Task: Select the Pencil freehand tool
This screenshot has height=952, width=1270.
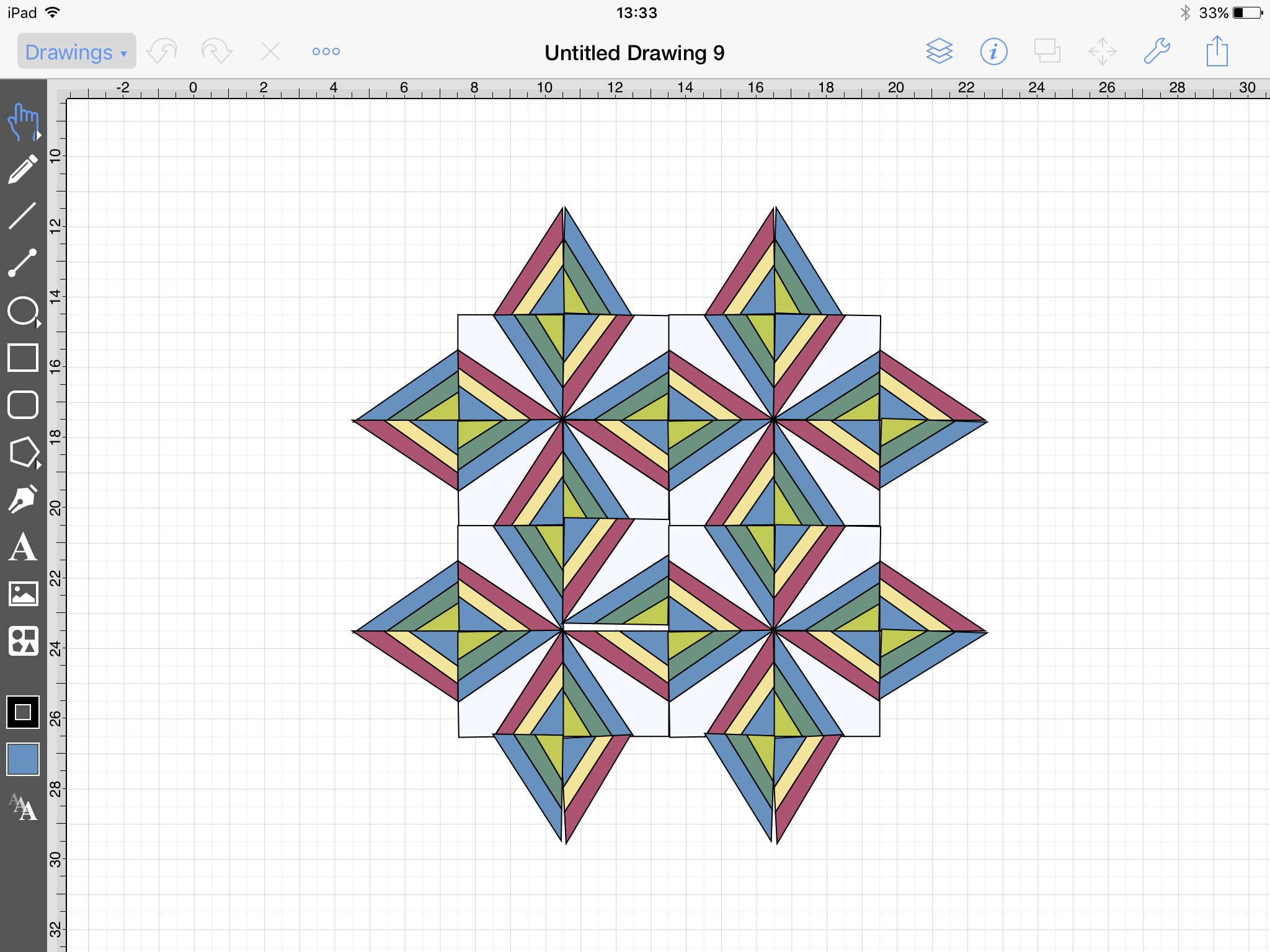Action: [23, 169]
